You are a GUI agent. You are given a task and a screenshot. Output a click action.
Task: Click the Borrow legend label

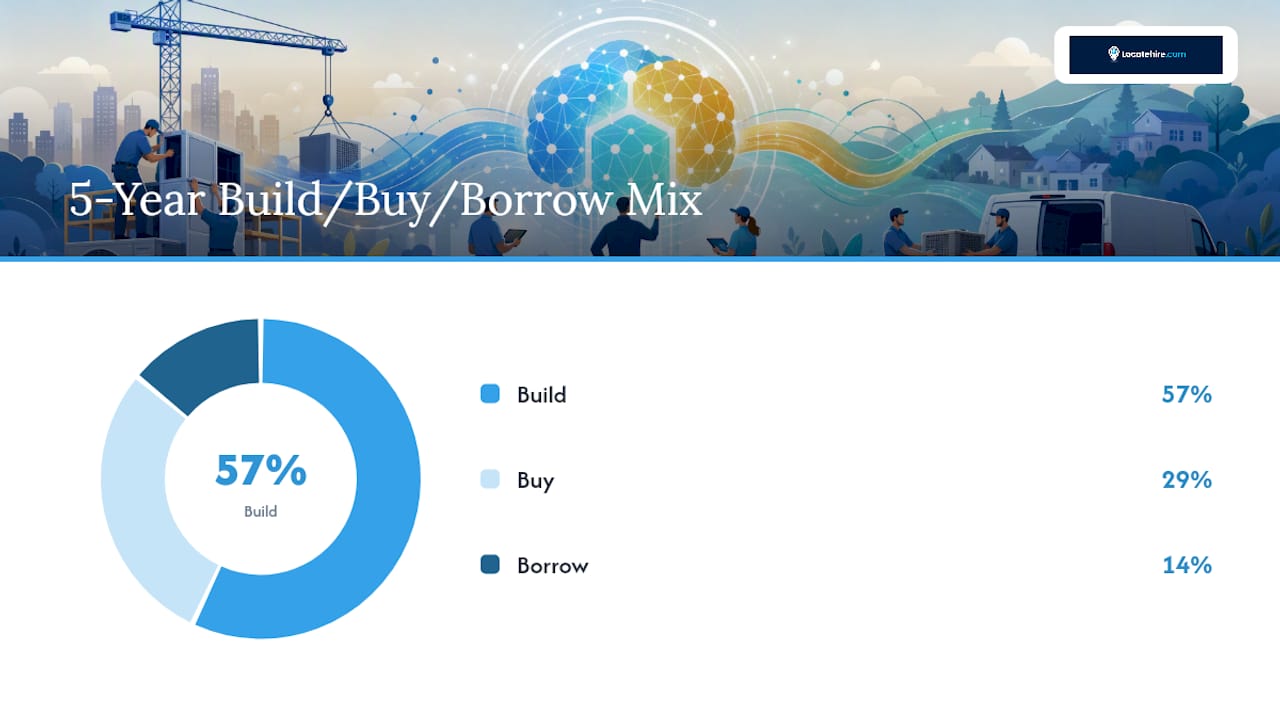coord(553,565)
